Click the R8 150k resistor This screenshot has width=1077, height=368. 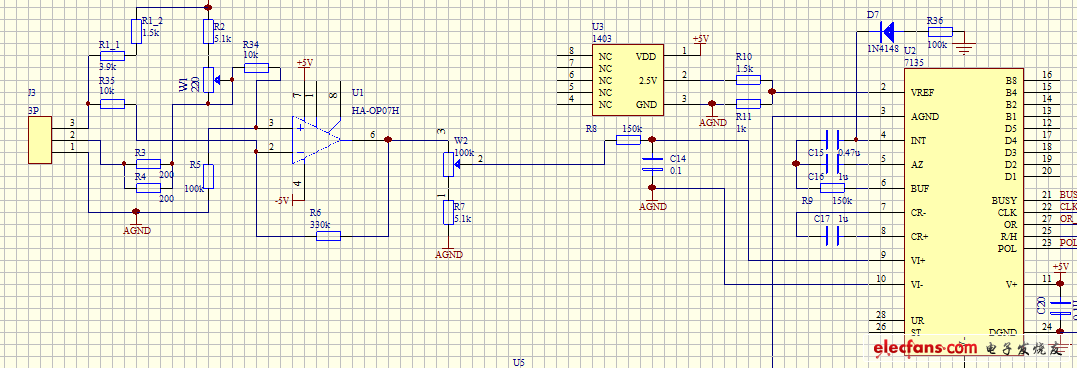tap(628, 140)
